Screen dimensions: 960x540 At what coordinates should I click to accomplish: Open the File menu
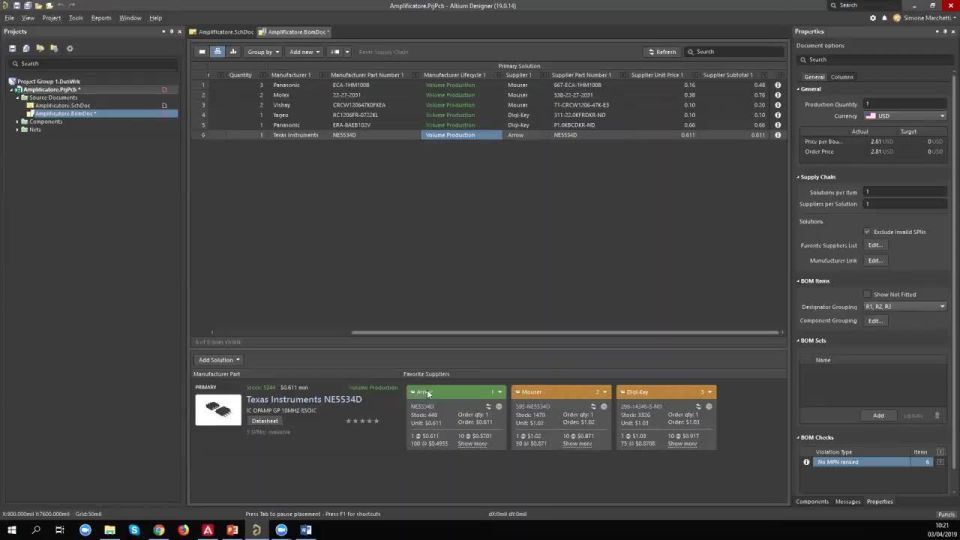point(9,18)
